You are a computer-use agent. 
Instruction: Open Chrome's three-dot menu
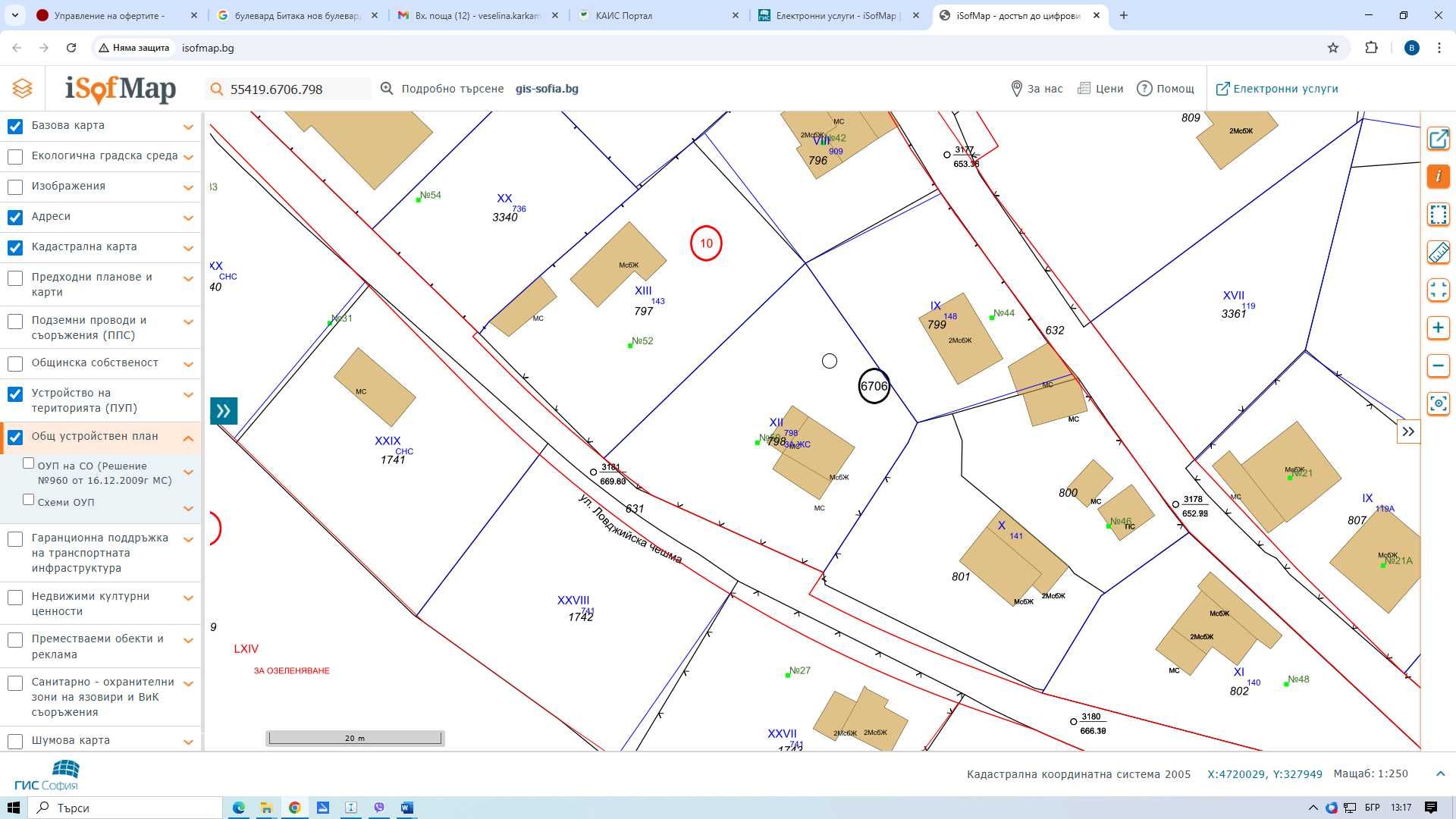pyautogui.click(x=1439, y=48)
